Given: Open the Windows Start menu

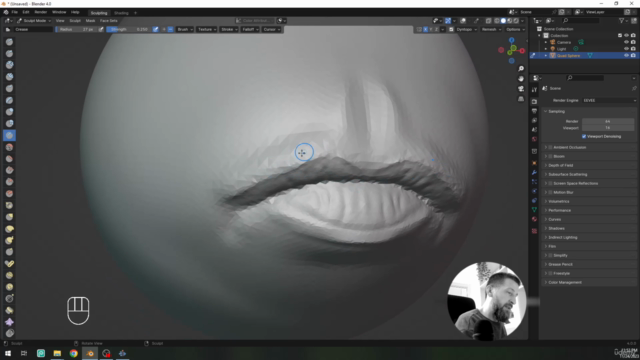Looking at the screenshot, I should pos(8,353).
